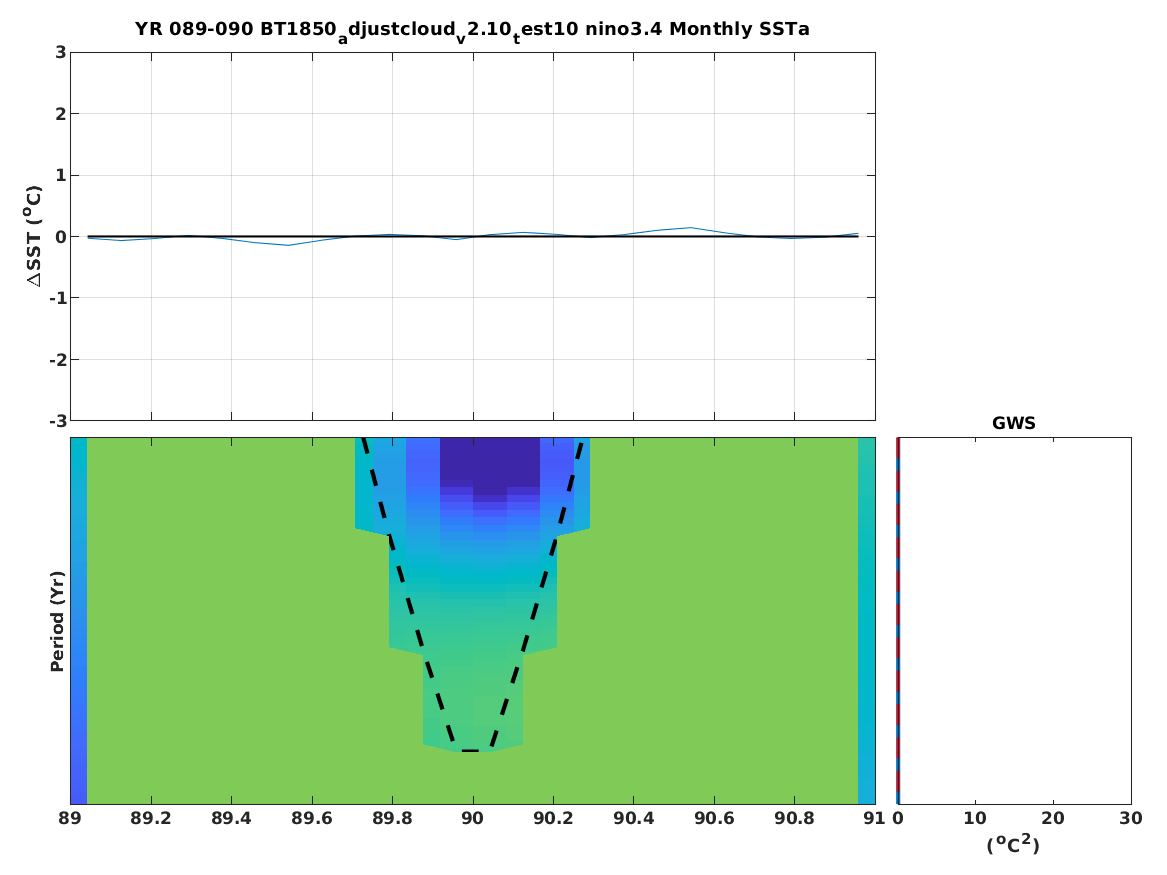1167x875 pixels.
Task: Click x-axis tick label 89.4
Action: [x=231, y=818]
